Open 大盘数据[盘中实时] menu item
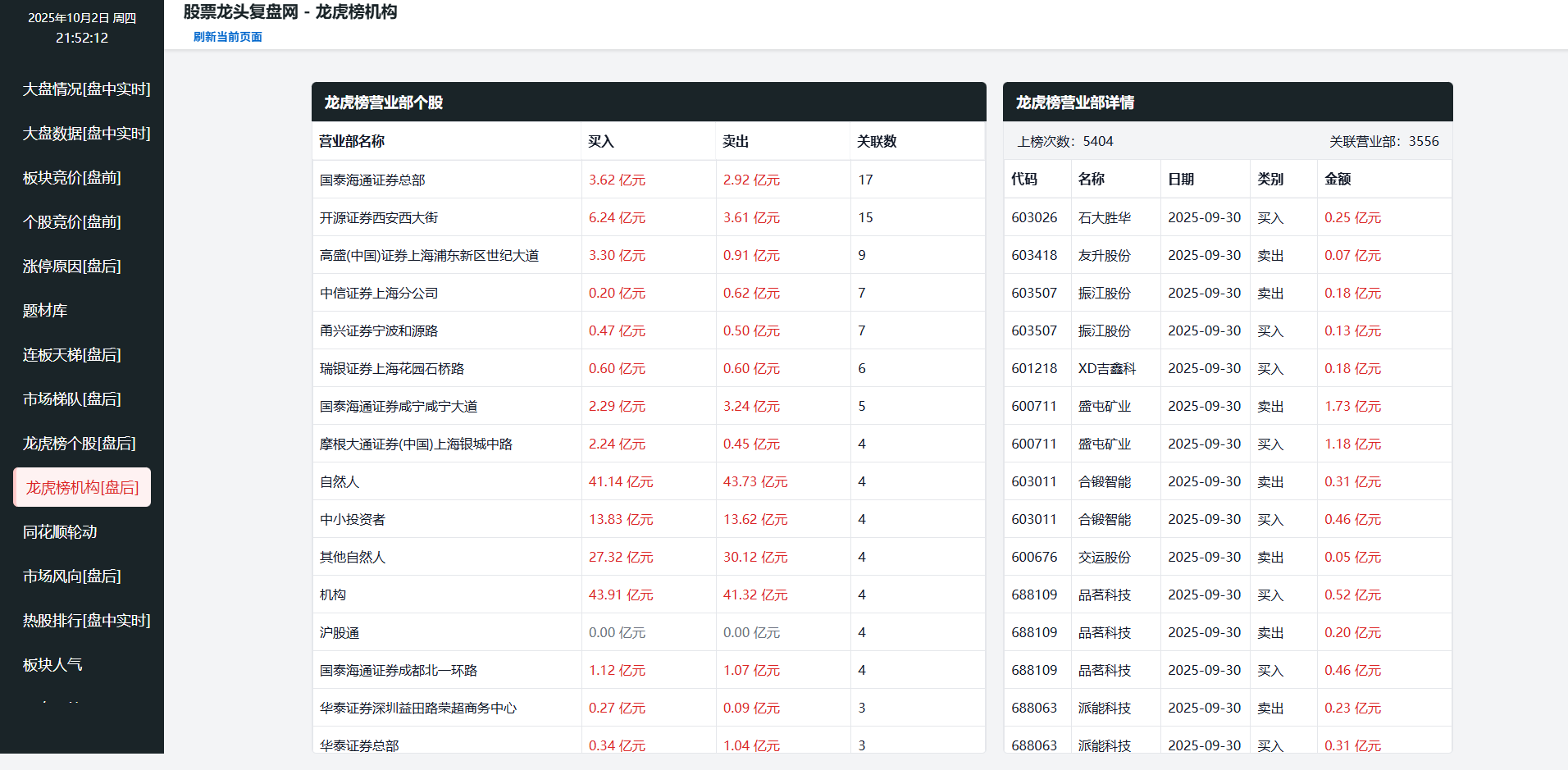This screenshot has height=770, width=1568. [x=86, y=133]
